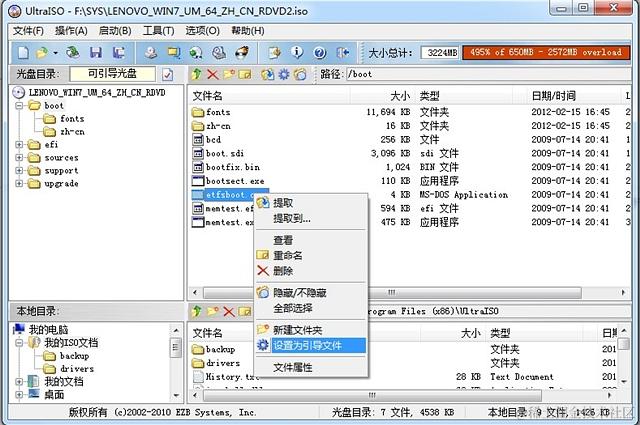Click the 大小总计 field showing 3224MB
This screenshot has width=640, height=425.
tap(441, 53)
